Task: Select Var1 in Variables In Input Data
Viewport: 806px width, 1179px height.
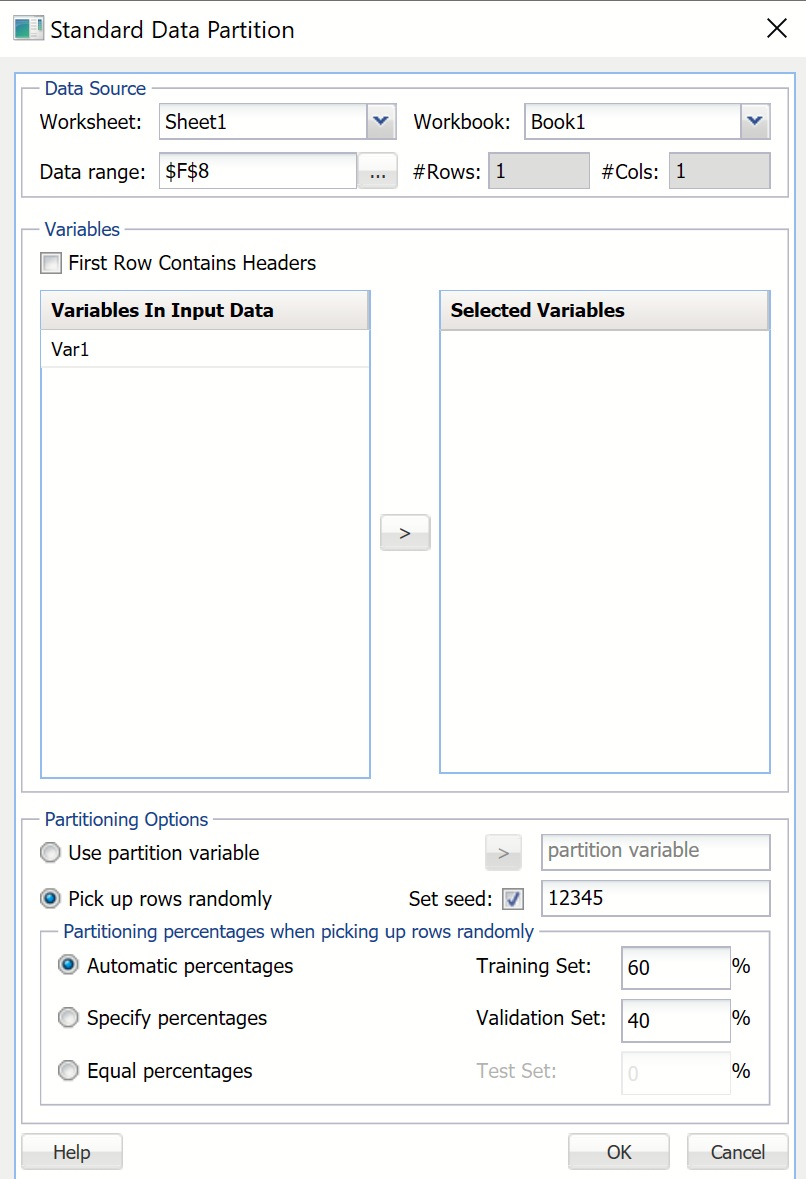Action: (71, 351)
